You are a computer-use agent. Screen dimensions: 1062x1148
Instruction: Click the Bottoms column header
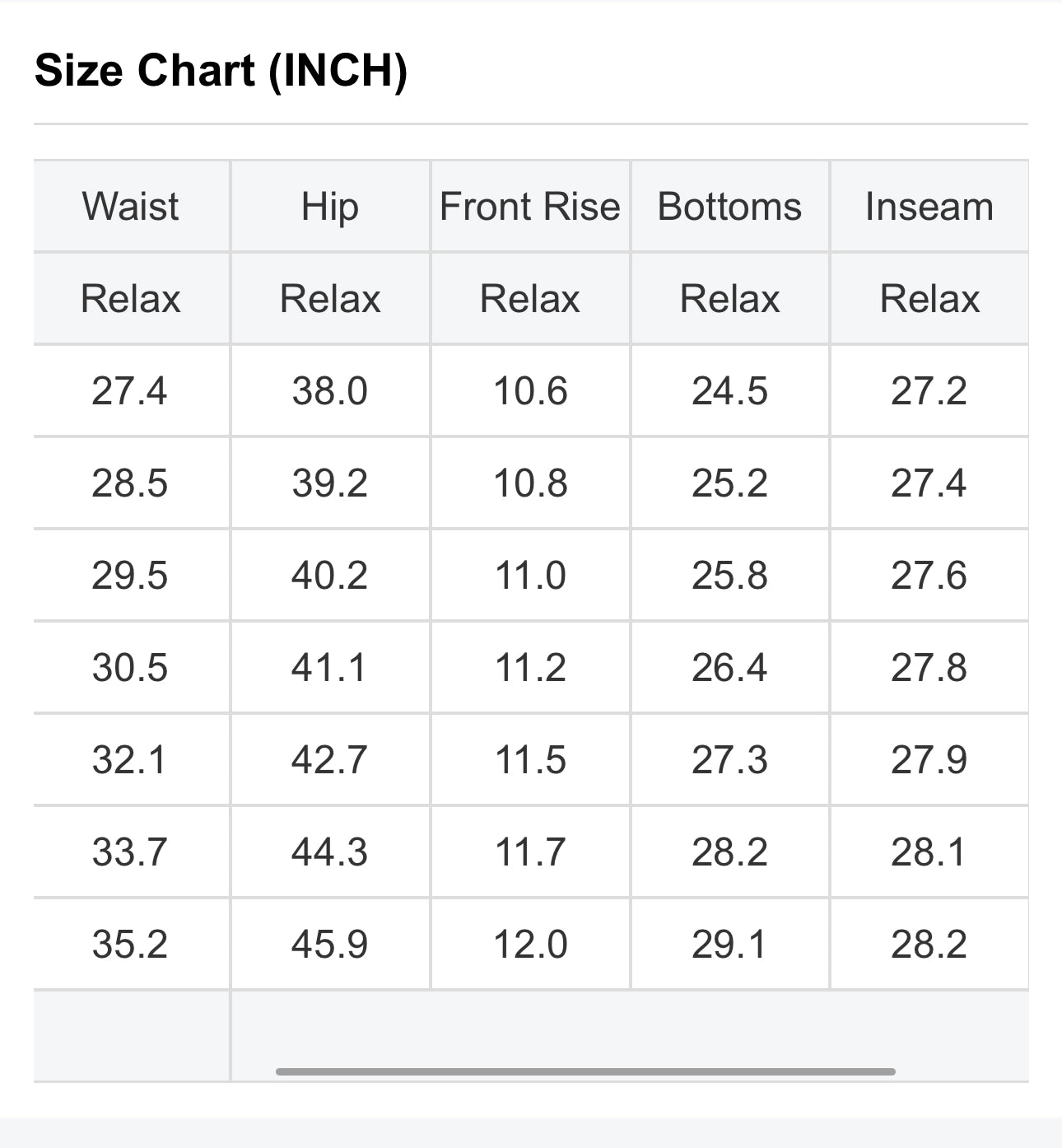(x=729, y=206)
